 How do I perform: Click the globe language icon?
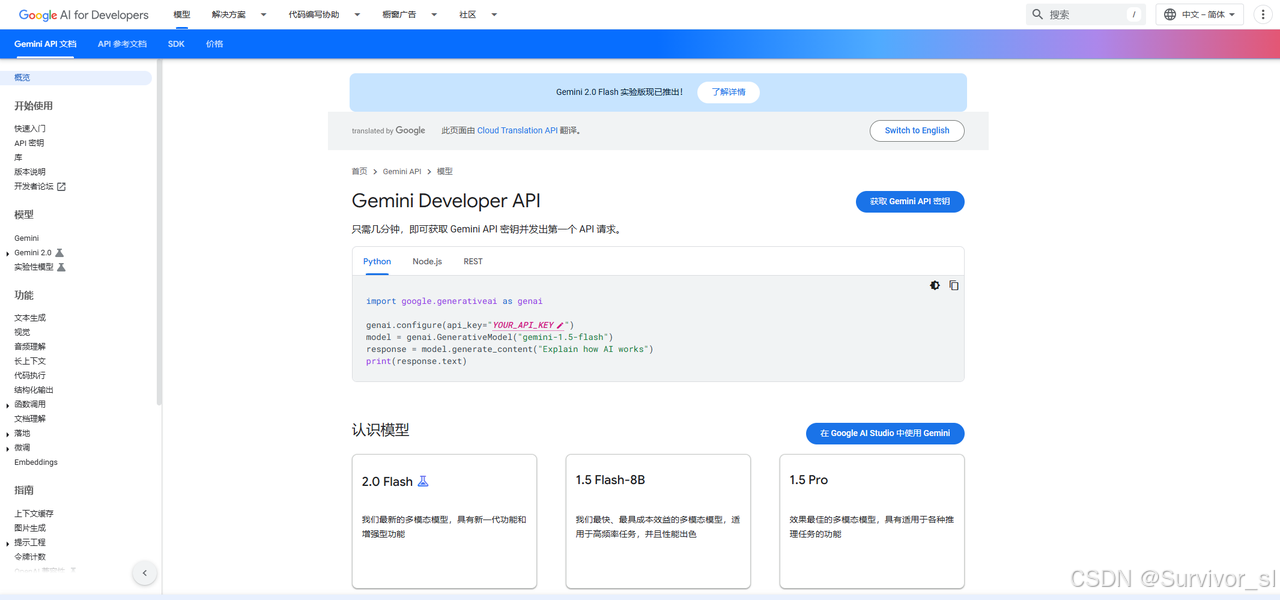coord(1170,14)
